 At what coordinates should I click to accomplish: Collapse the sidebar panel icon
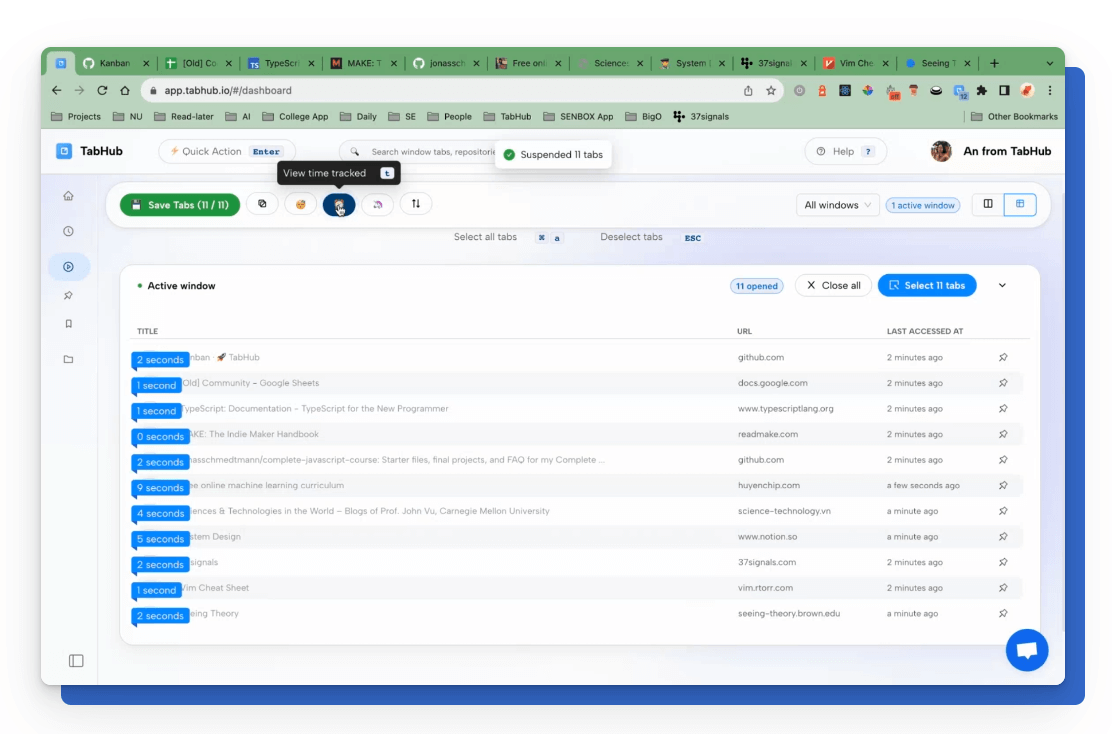click(x=76, y=661)
